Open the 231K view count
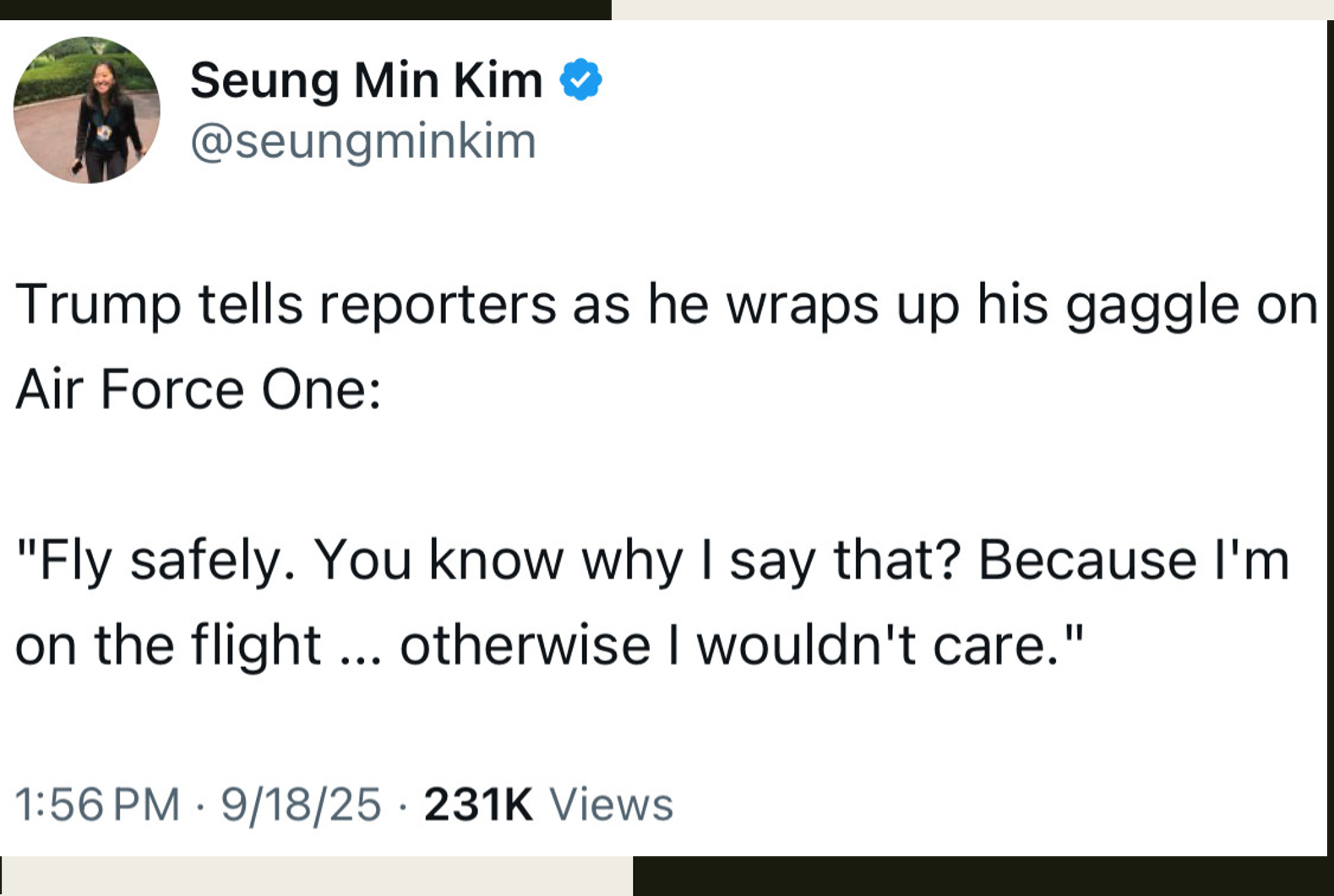 pyautogui.click(x=479, y=804)
